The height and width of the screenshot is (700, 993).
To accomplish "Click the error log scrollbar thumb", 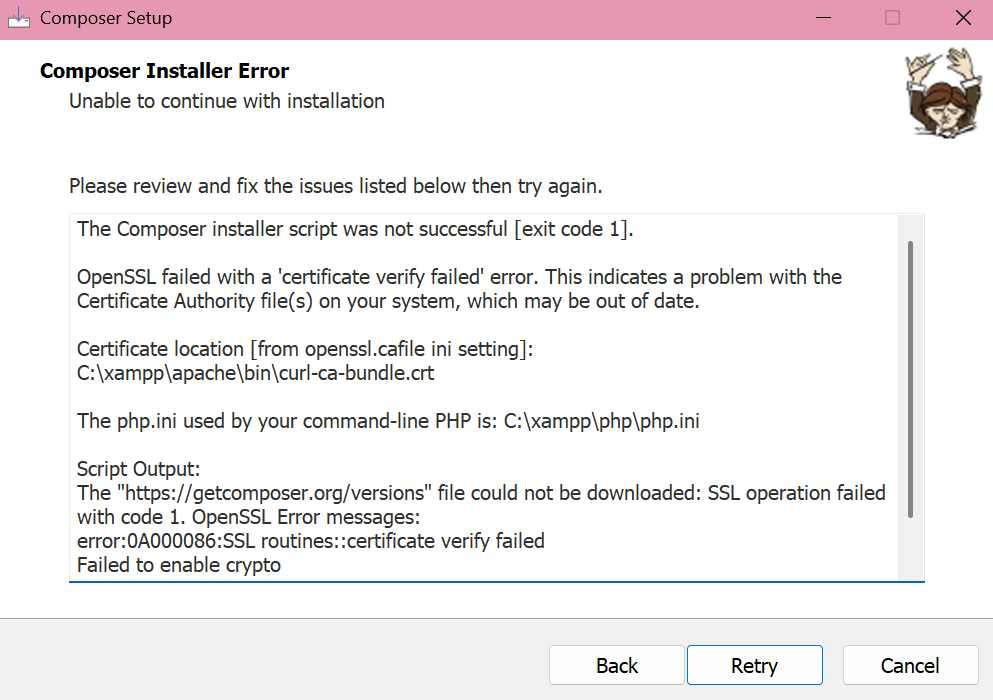I will point(910,379).
